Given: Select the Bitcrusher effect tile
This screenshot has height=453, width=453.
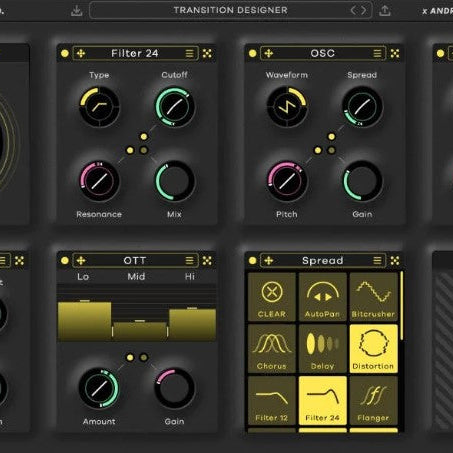Looking at the screenshot, I should coord(373,297).
